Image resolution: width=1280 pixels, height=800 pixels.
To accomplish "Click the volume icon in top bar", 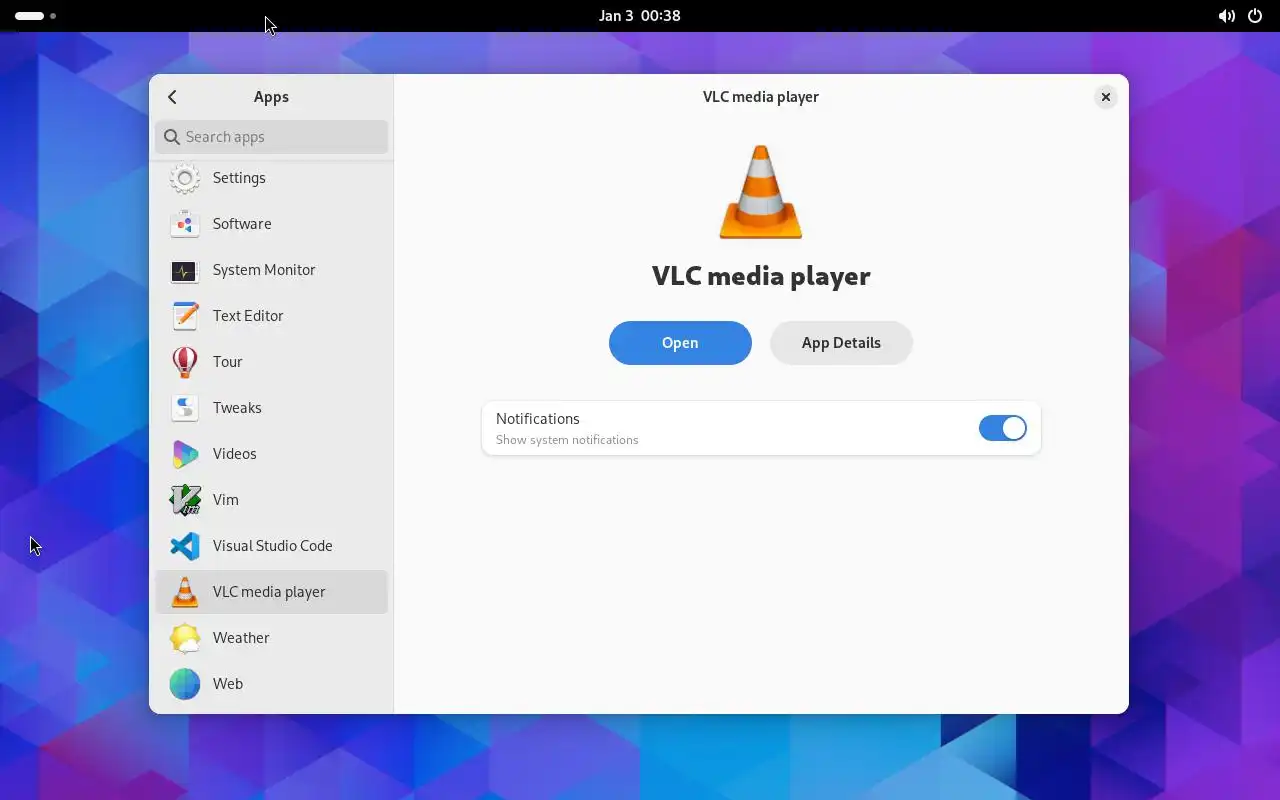I will tap(1226, 16).
